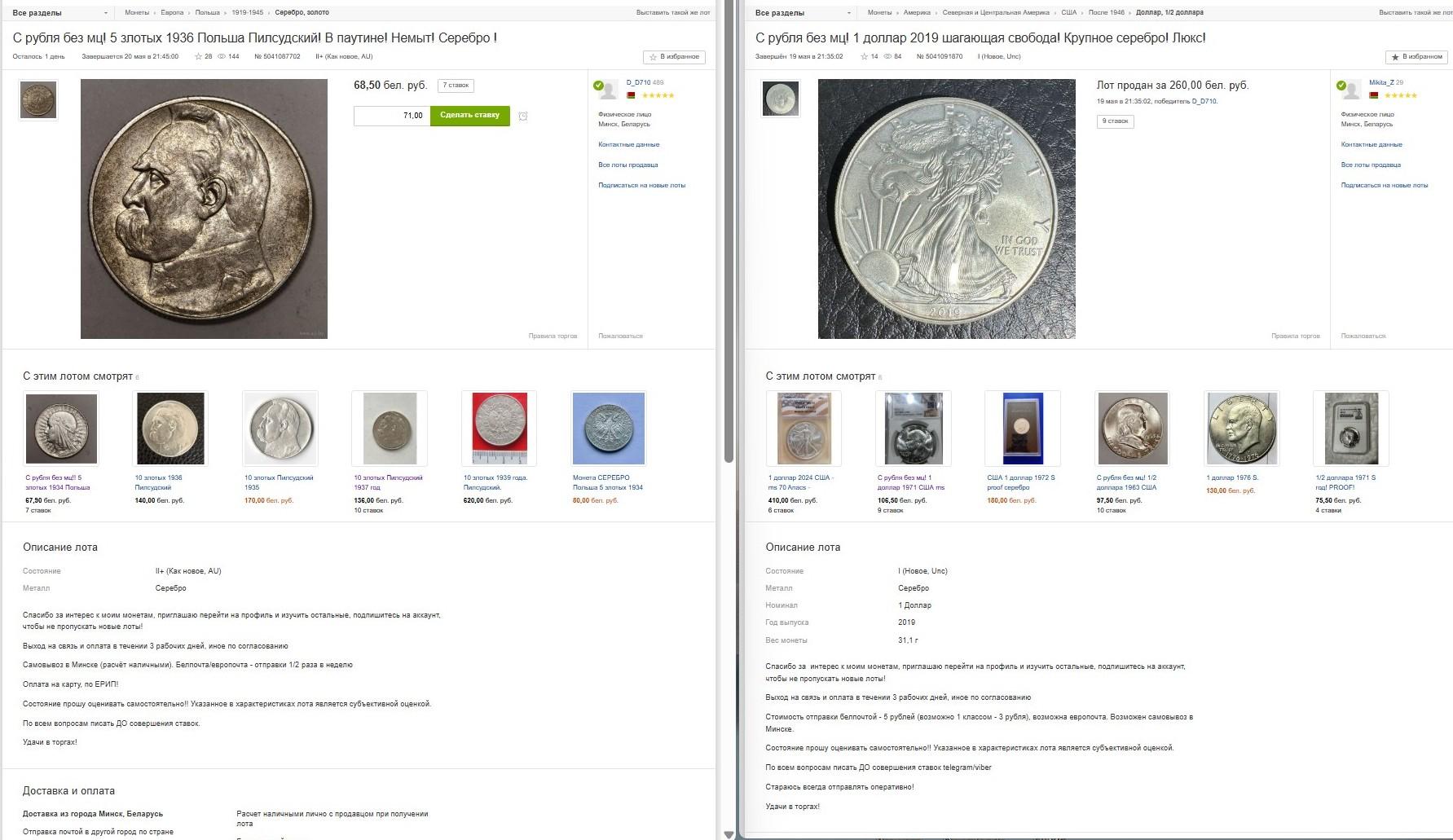
Task: Select 'Польша' breadcrumb item
Action: coord(207,13)
